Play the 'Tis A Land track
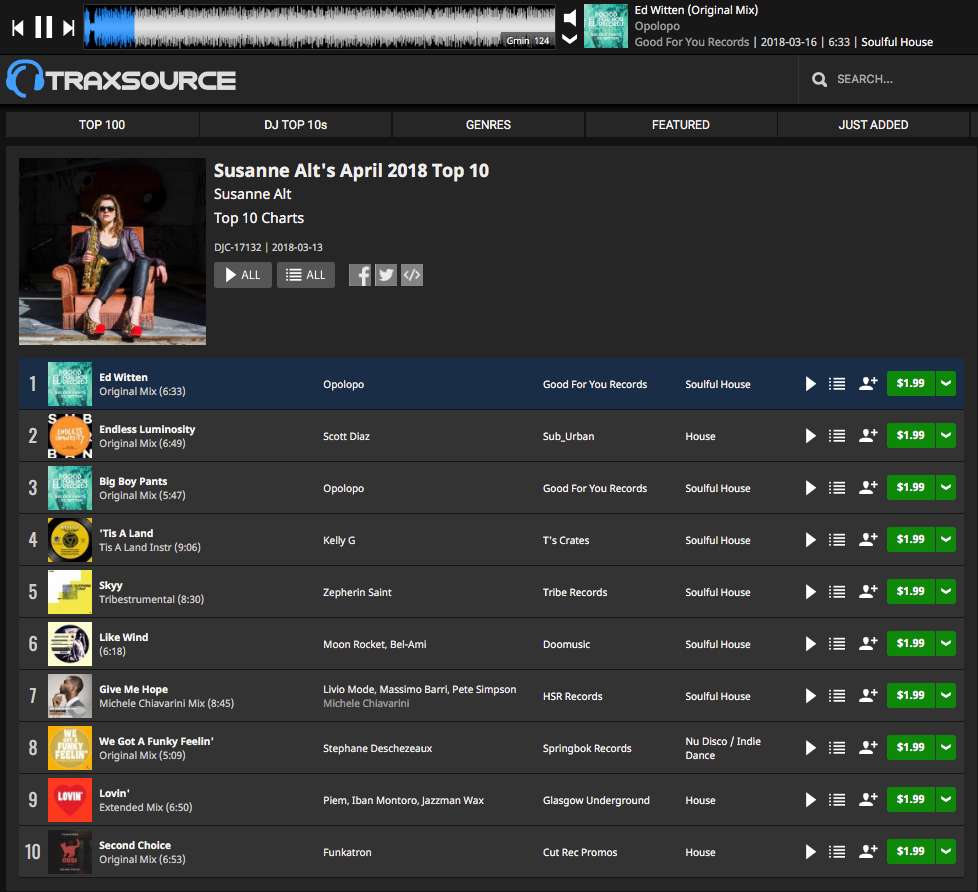The width and height of the screenshot is (978, 892). tap(810, 540)
